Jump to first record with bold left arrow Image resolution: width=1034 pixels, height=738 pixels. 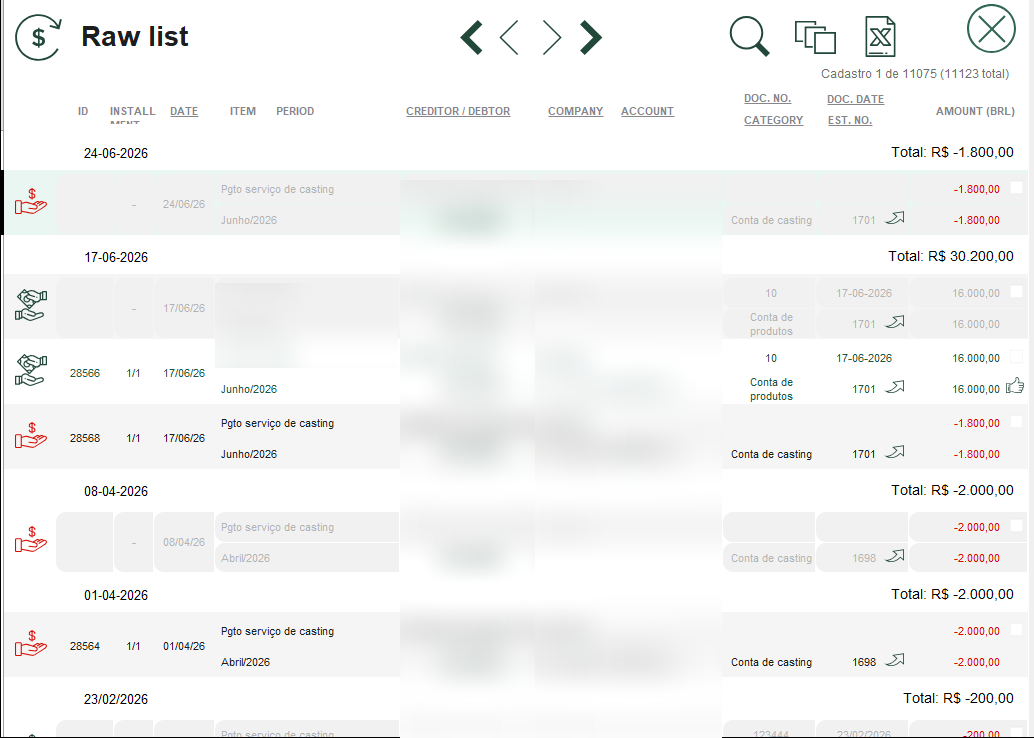pyautogui.click(x=471, y=37)
